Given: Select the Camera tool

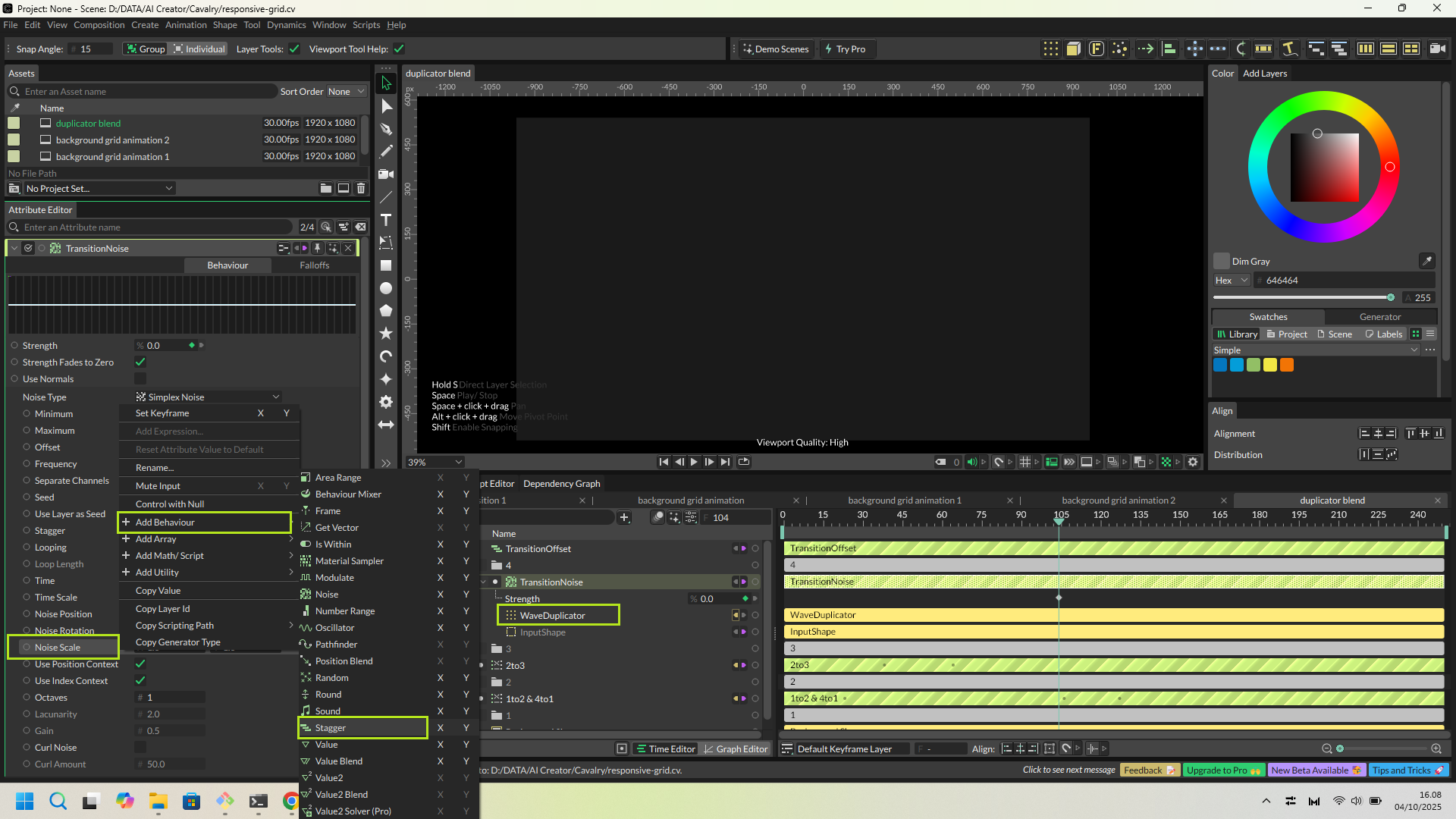Looking at the screenshot, I should [x=386, y=174].
